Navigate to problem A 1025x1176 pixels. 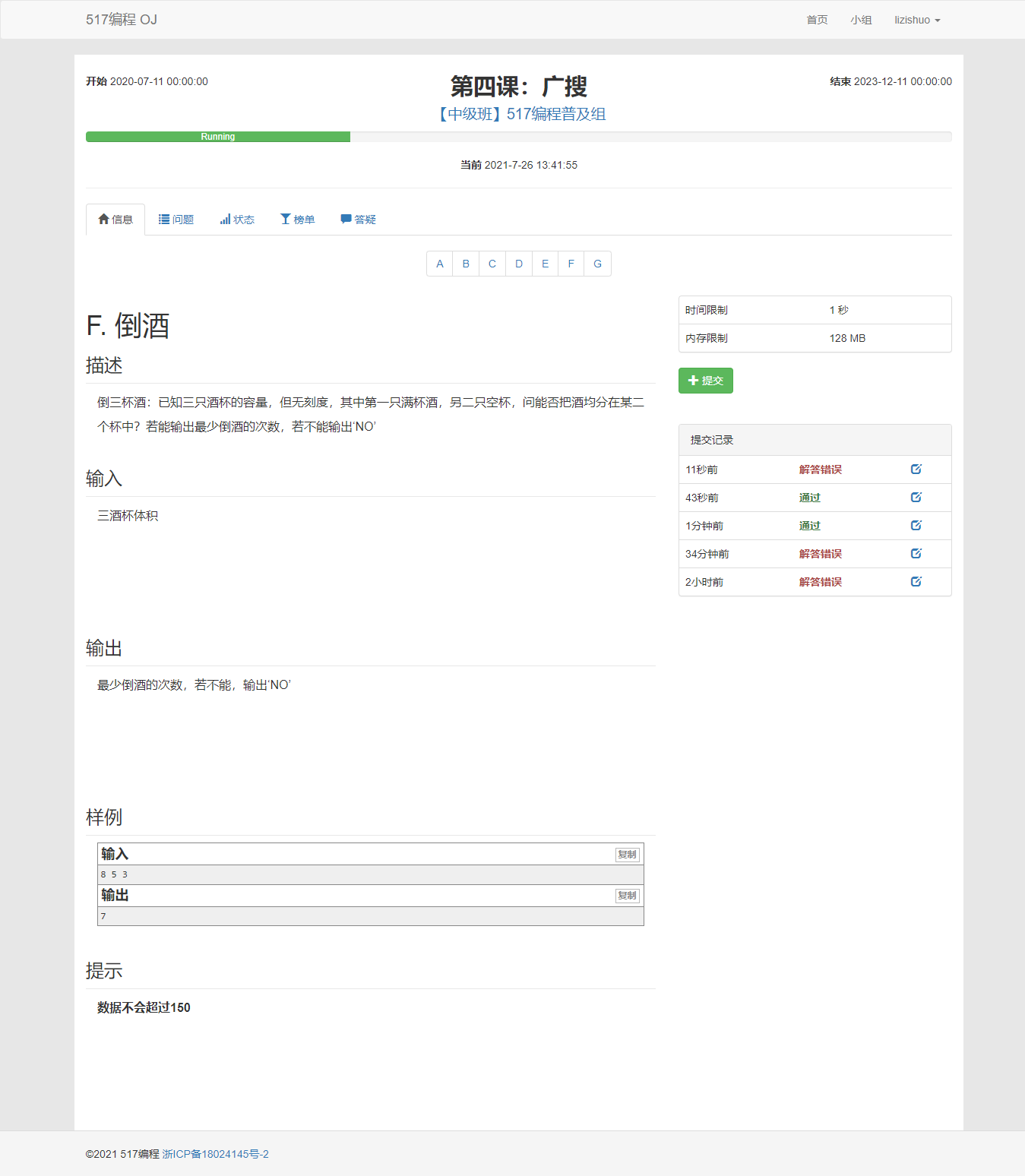[x=440, y=264]
